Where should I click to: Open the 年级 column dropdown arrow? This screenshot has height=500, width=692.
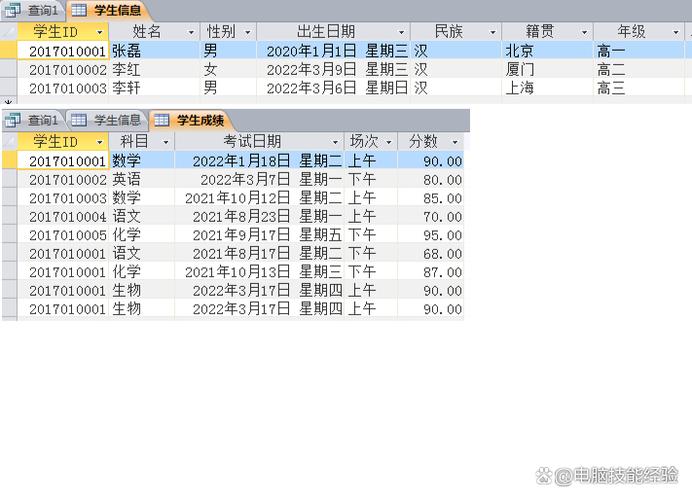[676, 32]
